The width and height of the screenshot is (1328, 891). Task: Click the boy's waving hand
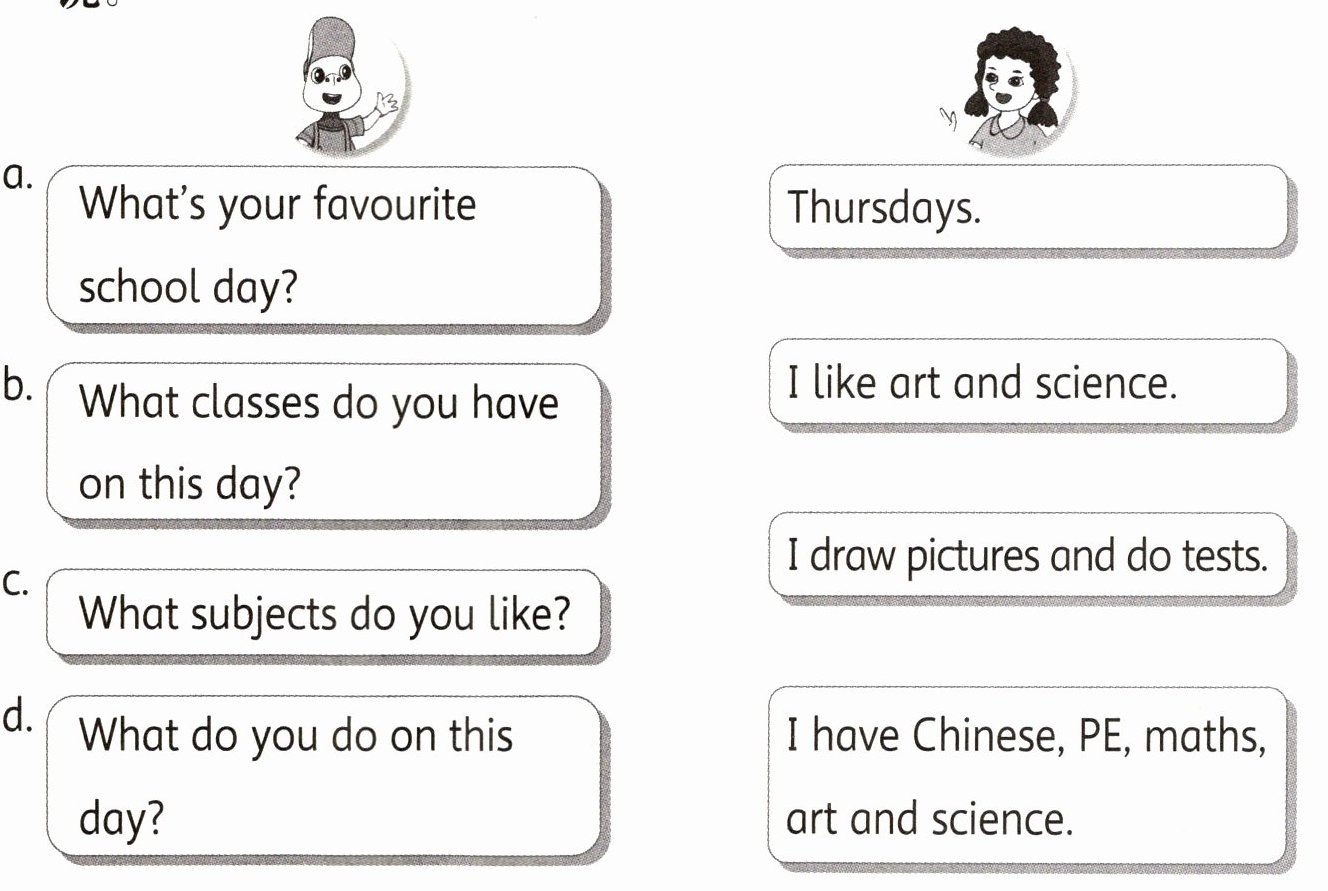[385, 101]
